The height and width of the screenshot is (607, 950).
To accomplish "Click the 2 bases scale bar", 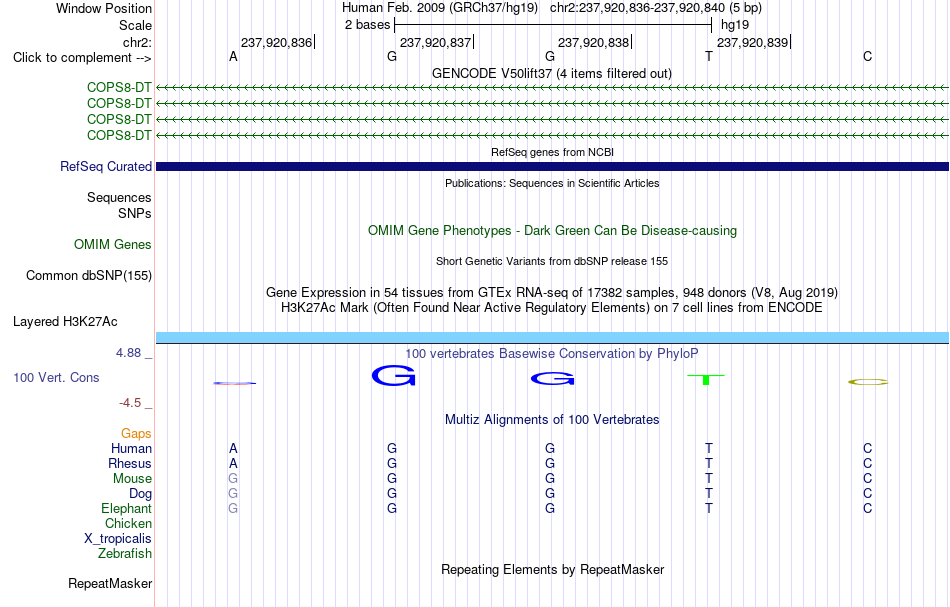I will [553, 25].
